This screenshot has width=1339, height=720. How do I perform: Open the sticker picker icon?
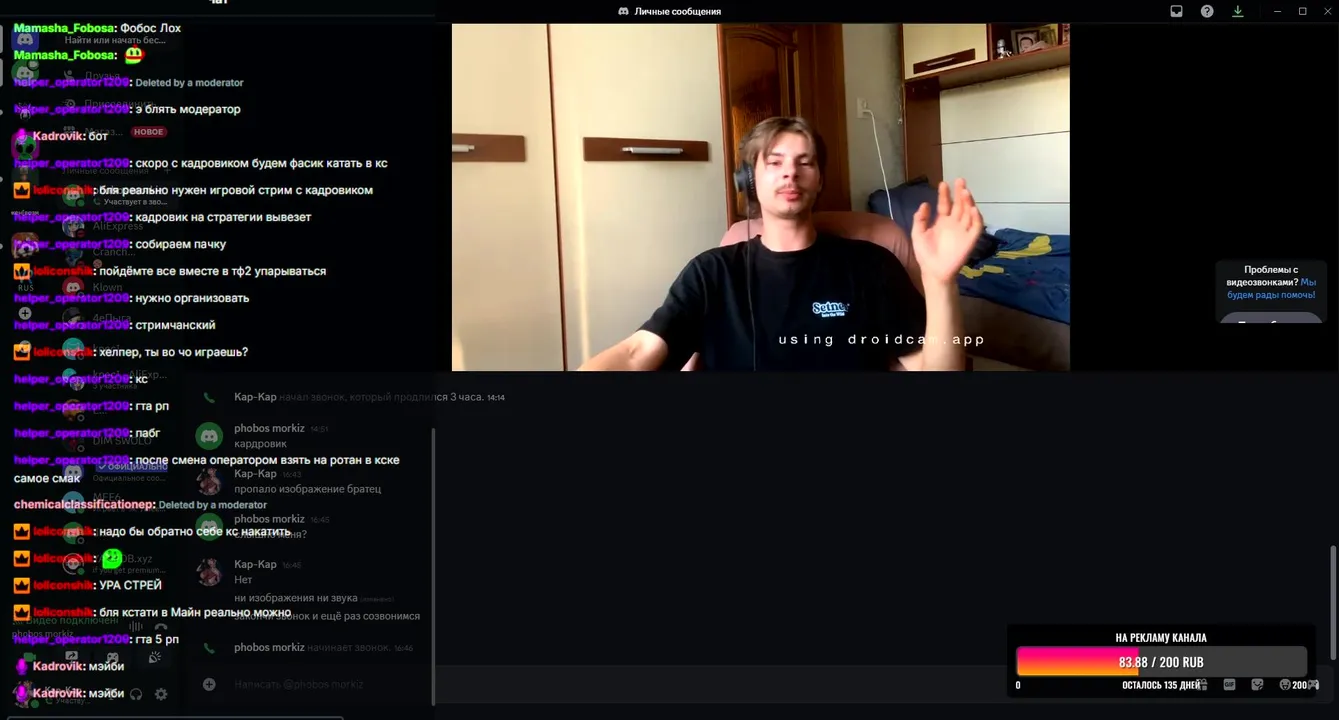tap(1257, 685)
